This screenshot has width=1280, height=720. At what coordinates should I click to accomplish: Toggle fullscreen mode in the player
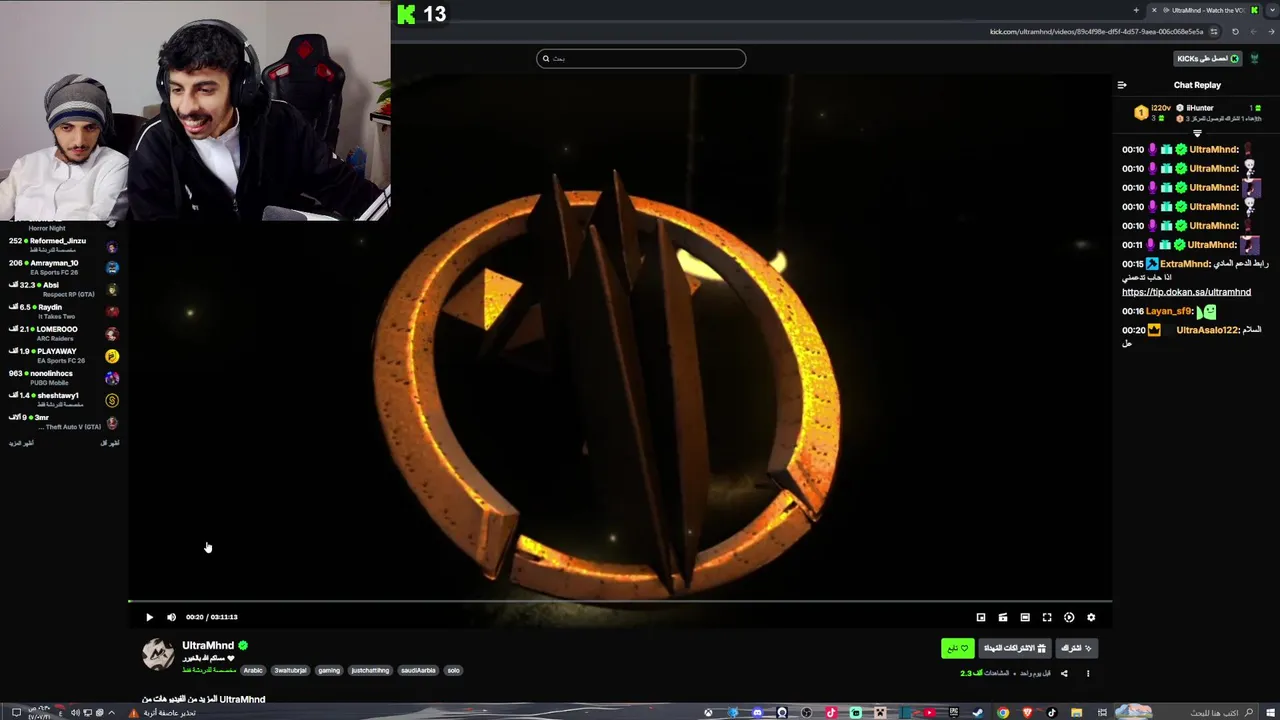point(1047,617)
